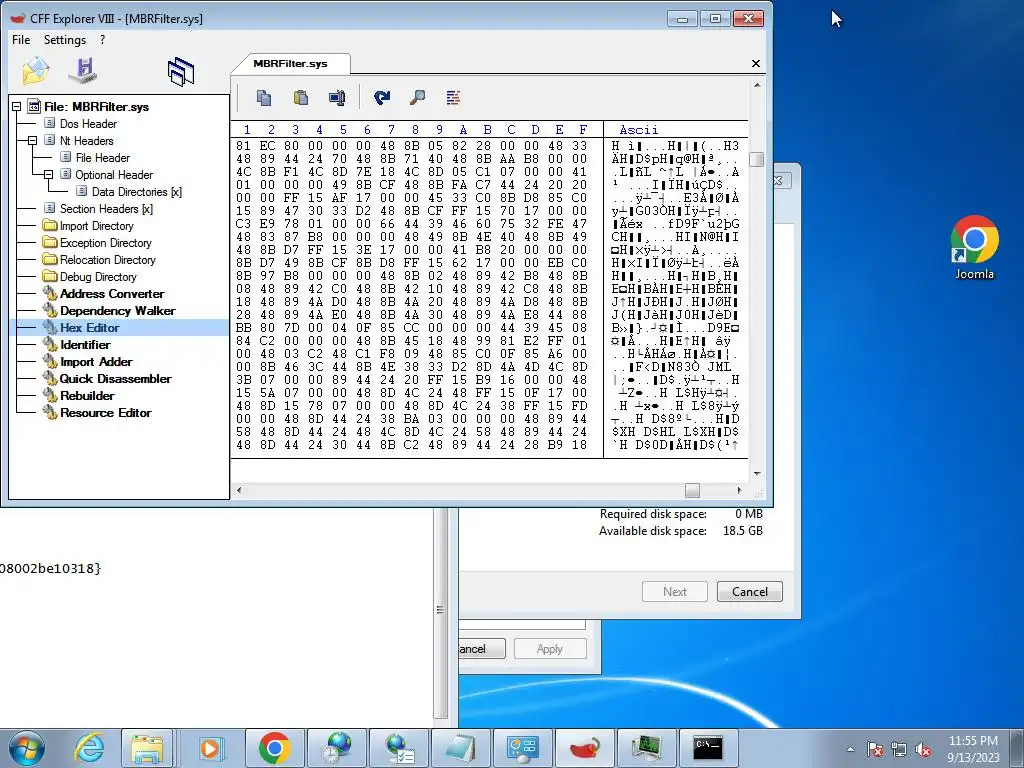Collapse the Nt Headers tree node
1024x768 pixels.
[x=33, y=140]
